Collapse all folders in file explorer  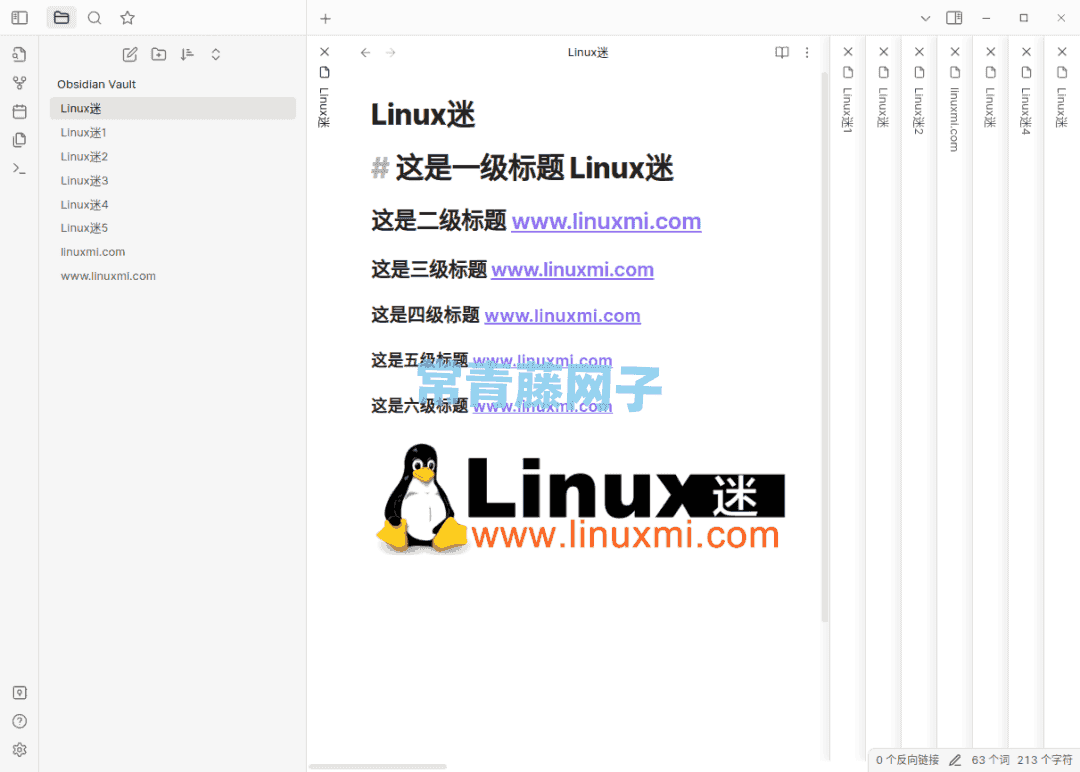click(216, 54)
